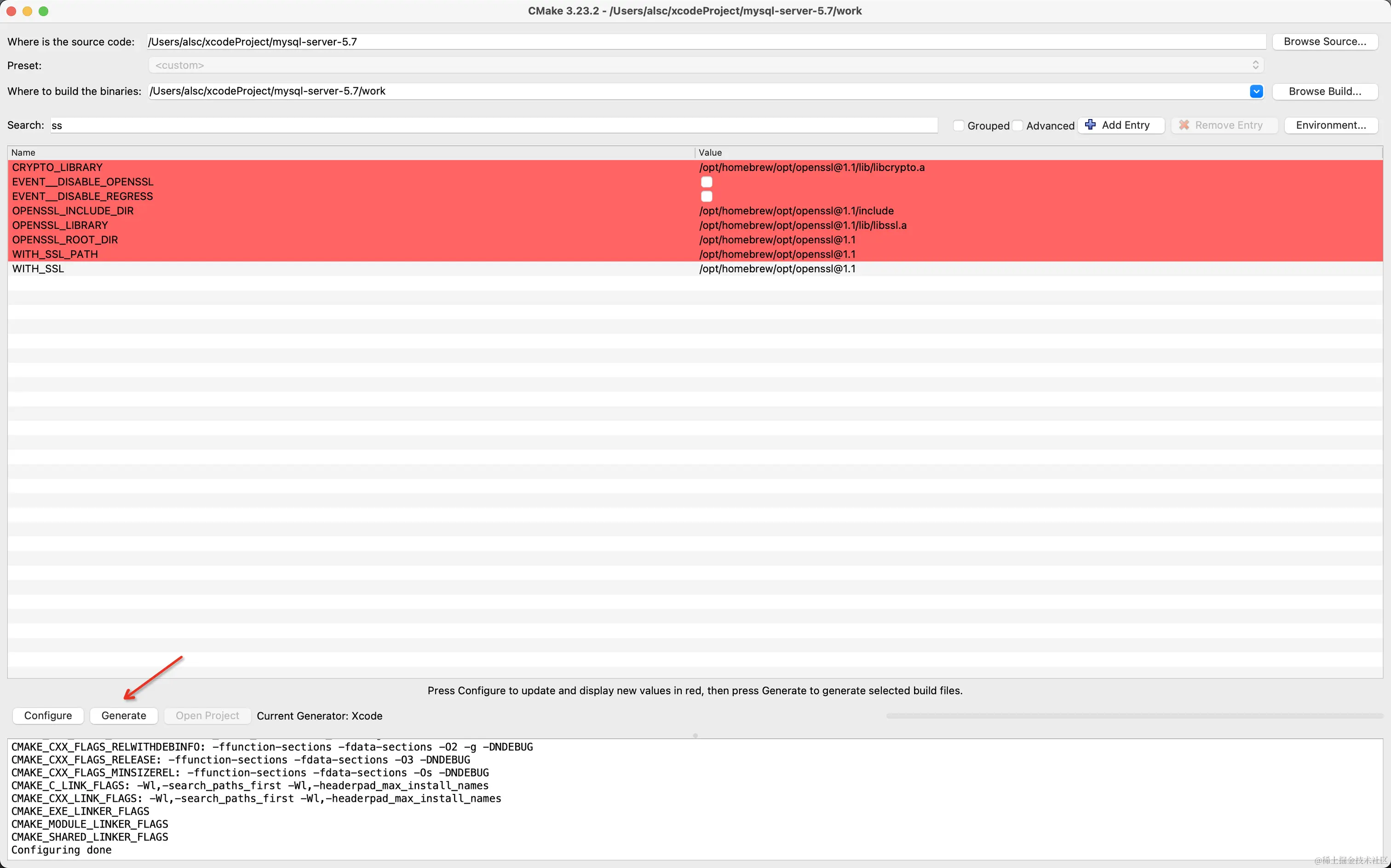Enable the Advanced checkbox
This screenshot has width=1391, height=868.
click(1017, 125)
